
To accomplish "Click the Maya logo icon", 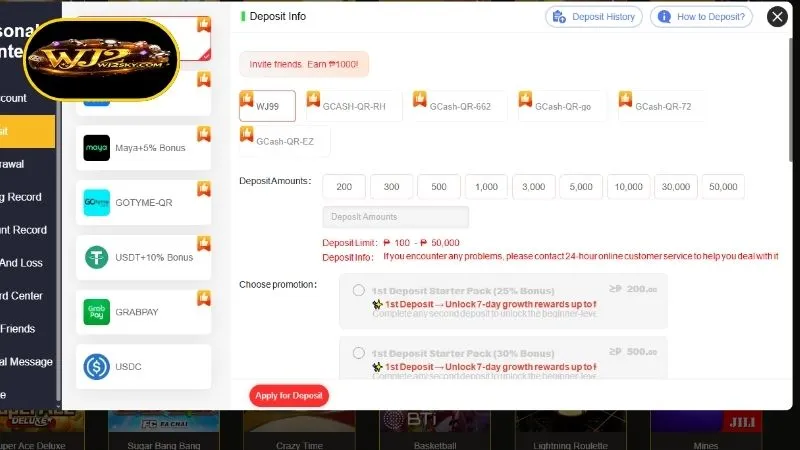I will [x=96, y=148].
